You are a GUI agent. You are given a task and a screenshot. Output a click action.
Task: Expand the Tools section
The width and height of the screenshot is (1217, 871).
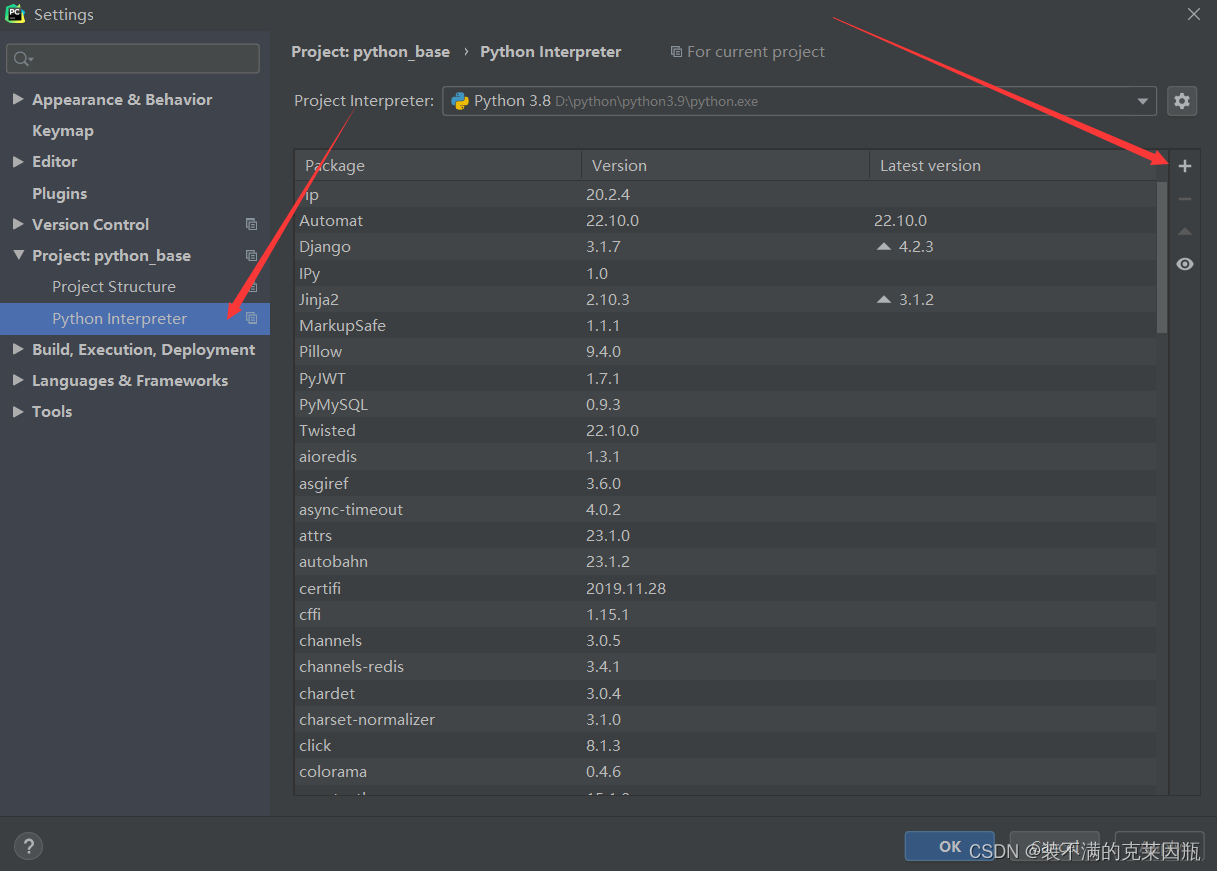[x=18, y=412]
